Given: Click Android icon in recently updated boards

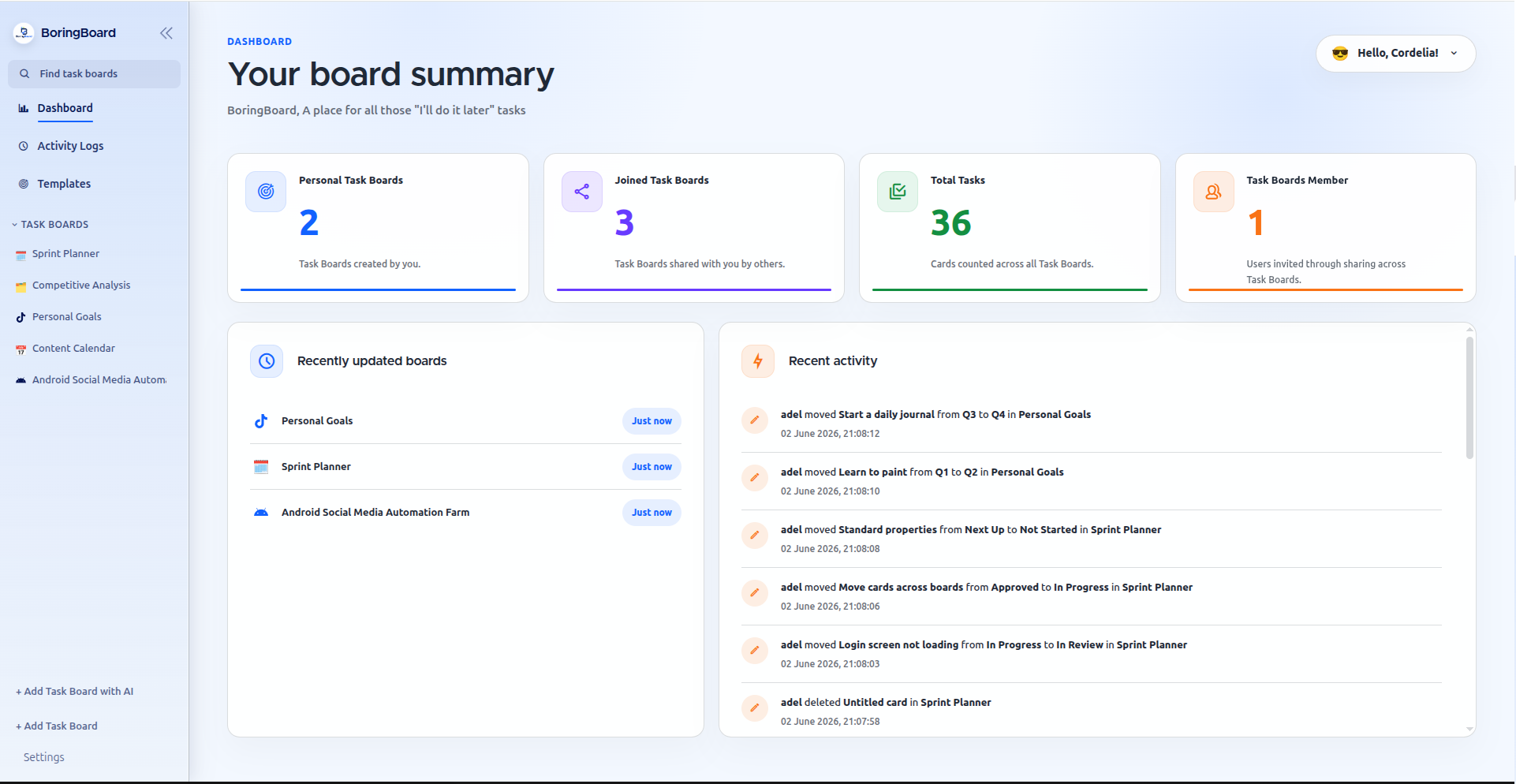Looking at the screenshot, I should pos(261,513).
